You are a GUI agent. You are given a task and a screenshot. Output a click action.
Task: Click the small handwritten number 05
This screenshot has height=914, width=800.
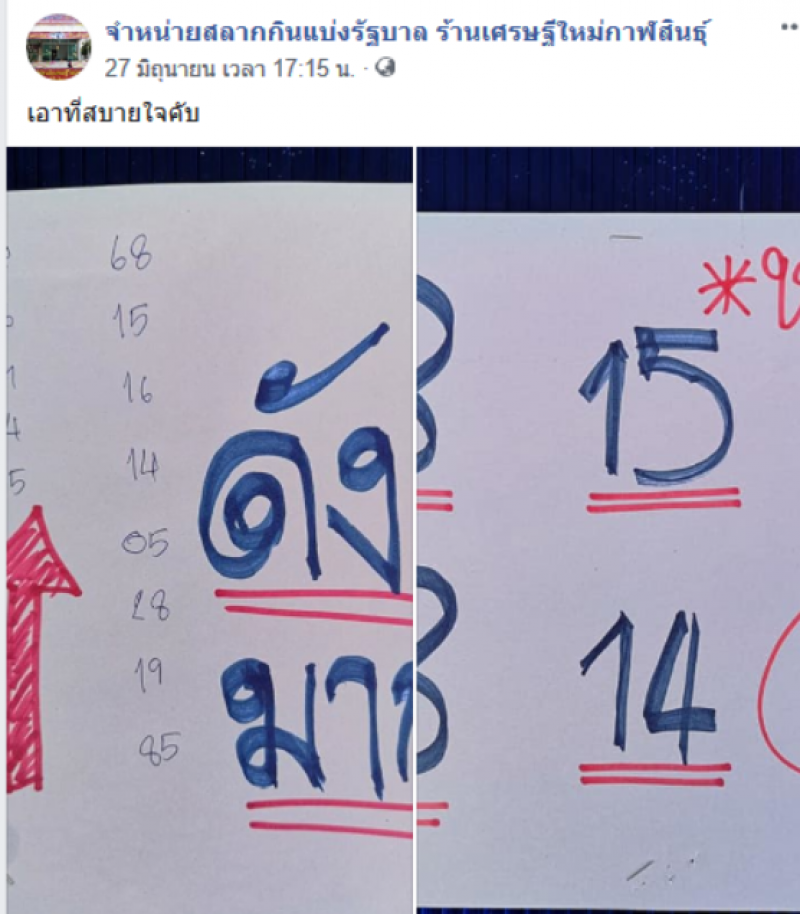pos(145,542)
